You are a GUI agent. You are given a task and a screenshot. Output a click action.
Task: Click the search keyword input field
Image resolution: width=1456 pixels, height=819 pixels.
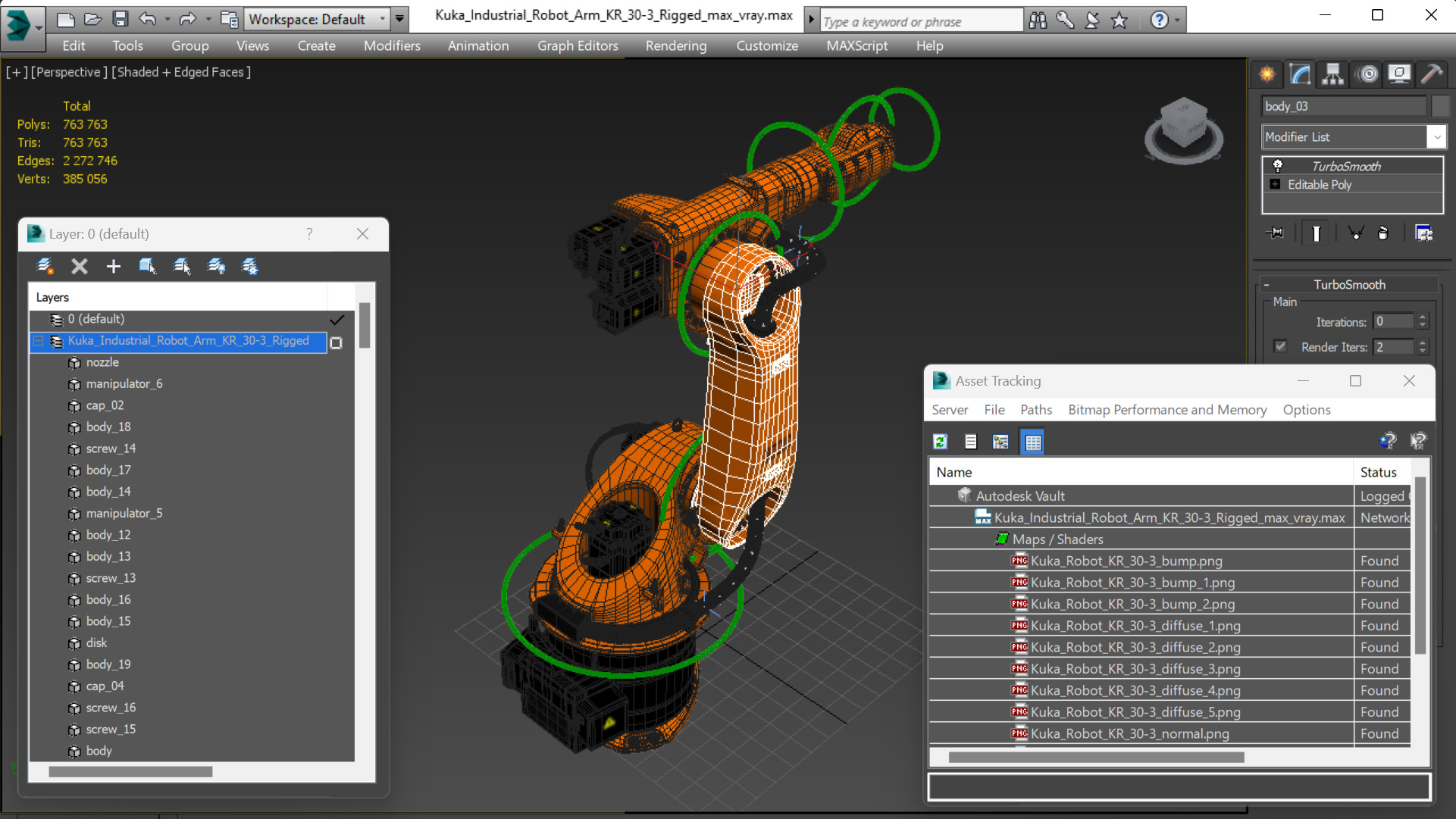921,21
